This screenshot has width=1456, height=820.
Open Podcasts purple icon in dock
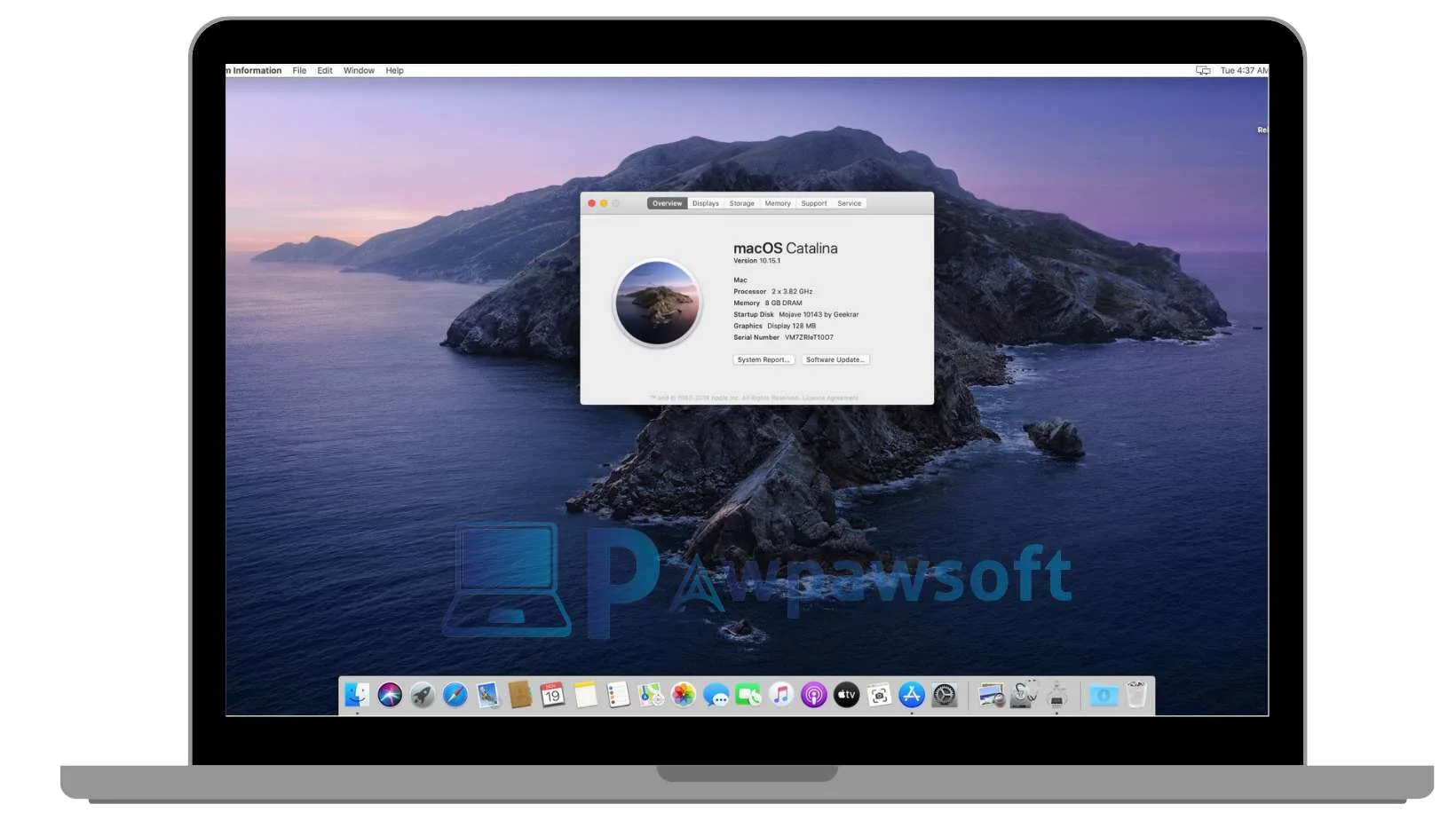(x=814, y=695)
